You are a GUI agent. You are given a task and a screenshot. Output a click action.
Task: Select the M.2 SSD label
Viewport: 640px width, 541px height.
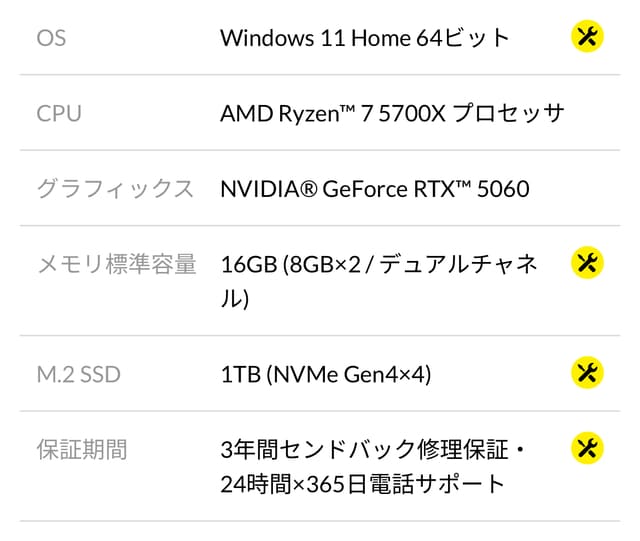click(x=78, y=374)
